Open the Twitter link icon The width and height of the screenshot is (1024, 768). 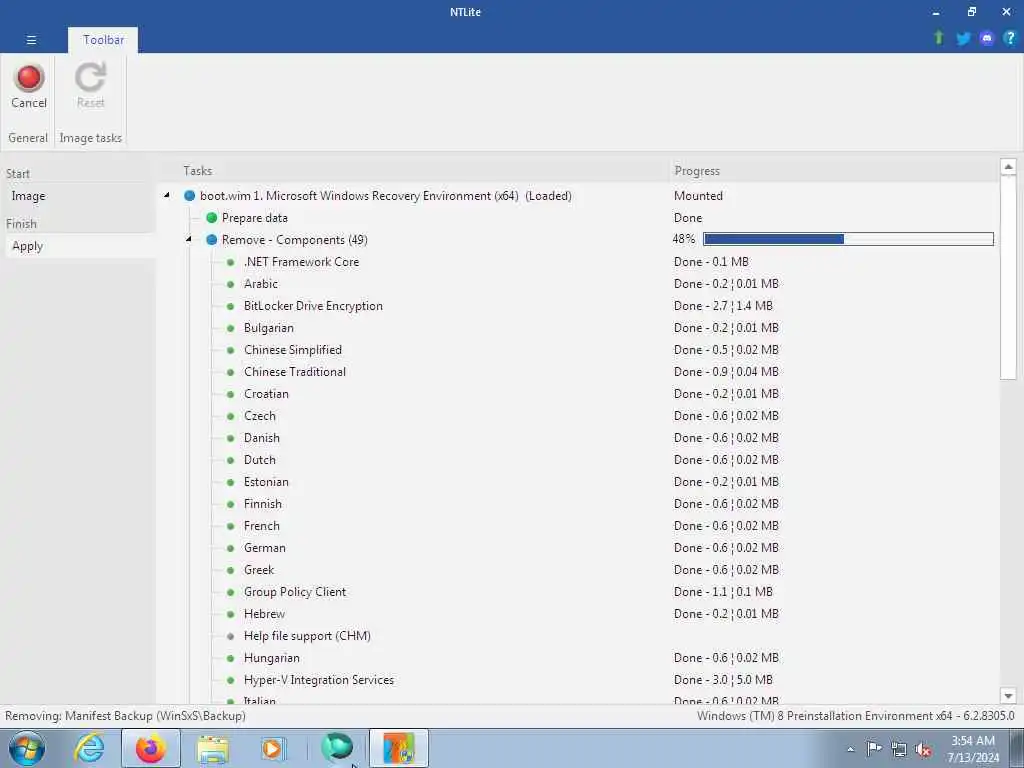tap(963, 39)
